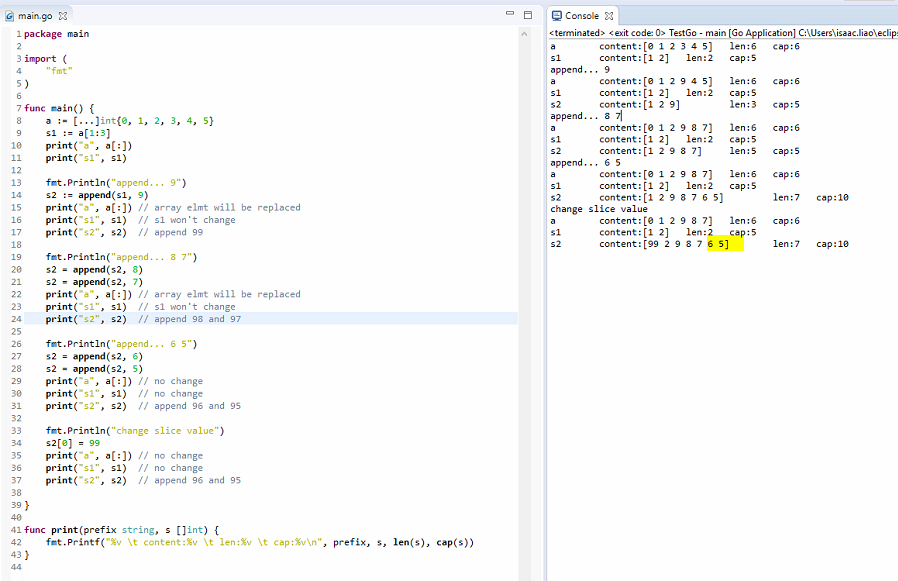Click the "change slice value" console output line
Viewport: 898px width, 581px height.
599,209
